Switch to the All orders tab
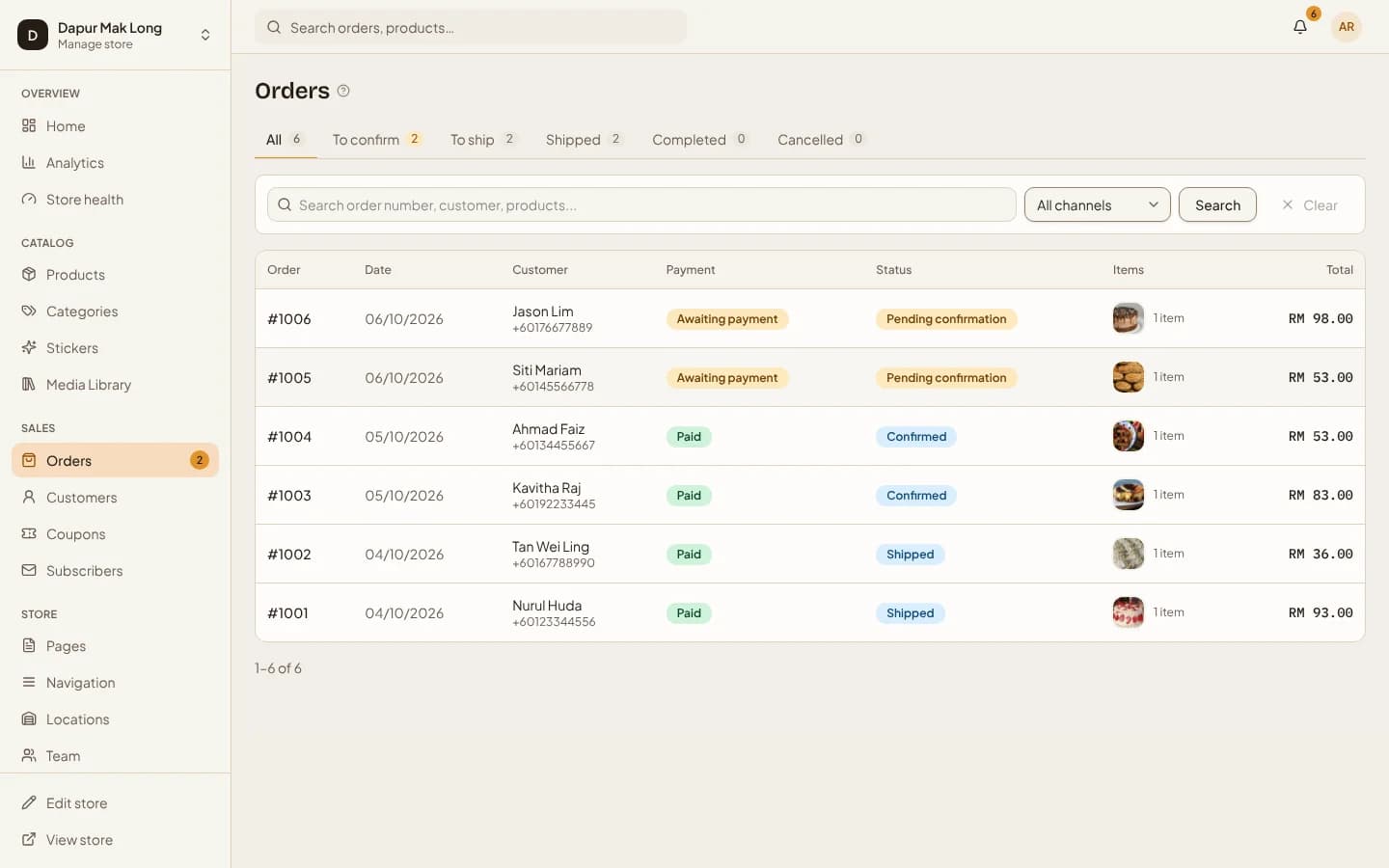The image size is (1389, 868). click(x=286, y=140)
